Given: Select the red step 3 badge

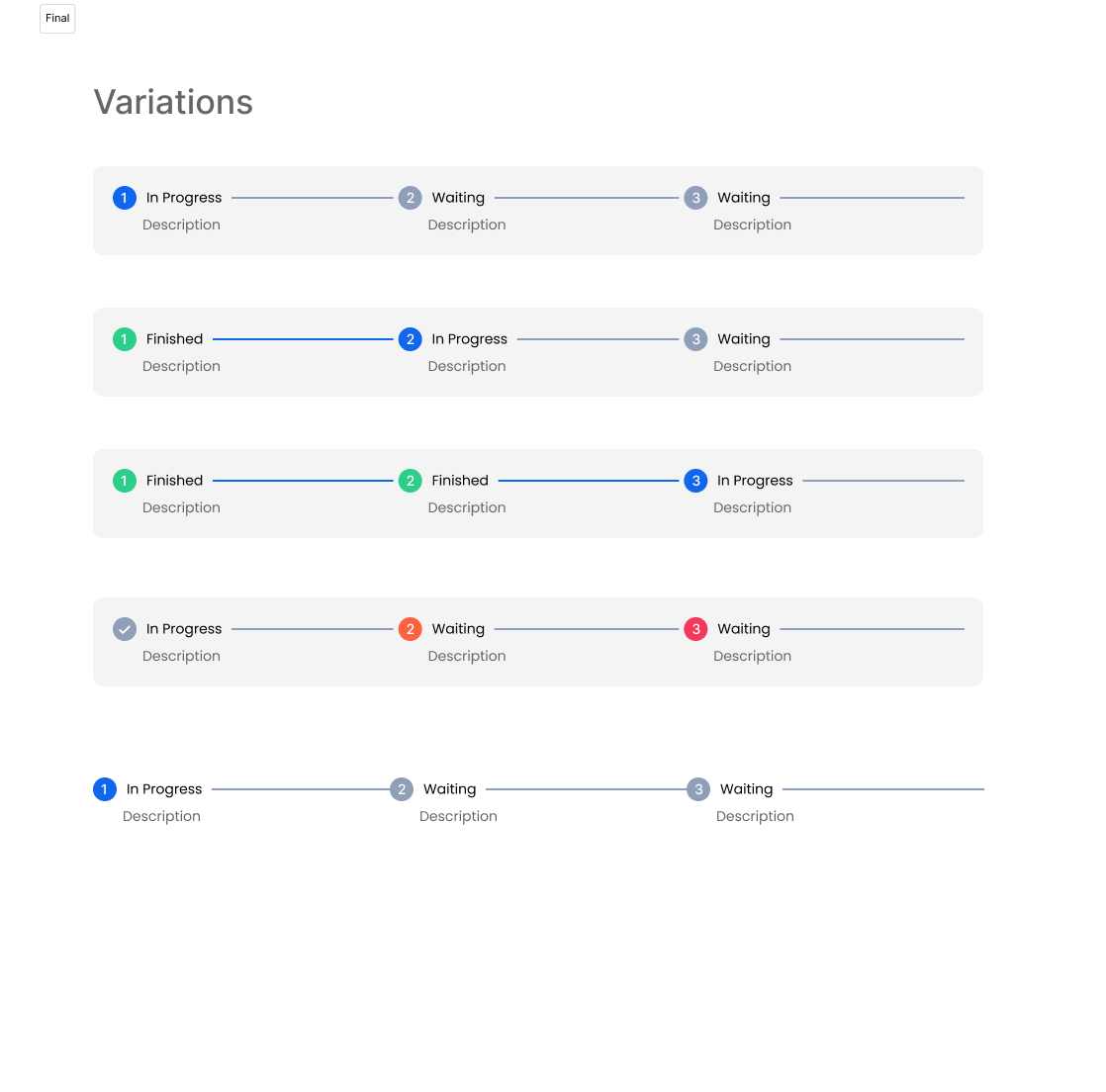Looking at the screenshot, I should [x=695, y=629].
